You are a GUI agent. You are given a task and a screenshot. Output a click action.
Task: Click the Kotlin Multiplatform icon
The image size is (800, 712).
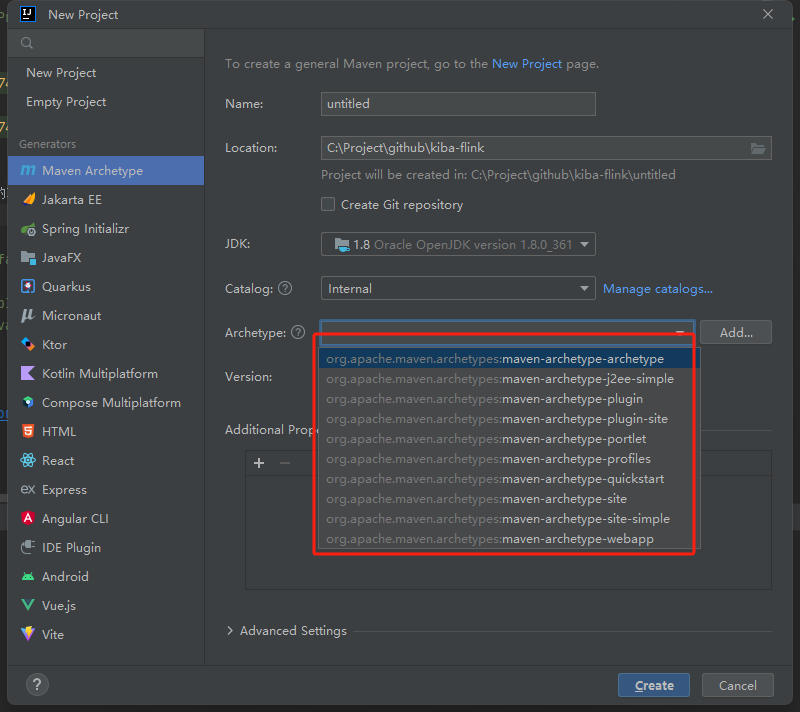28,373
